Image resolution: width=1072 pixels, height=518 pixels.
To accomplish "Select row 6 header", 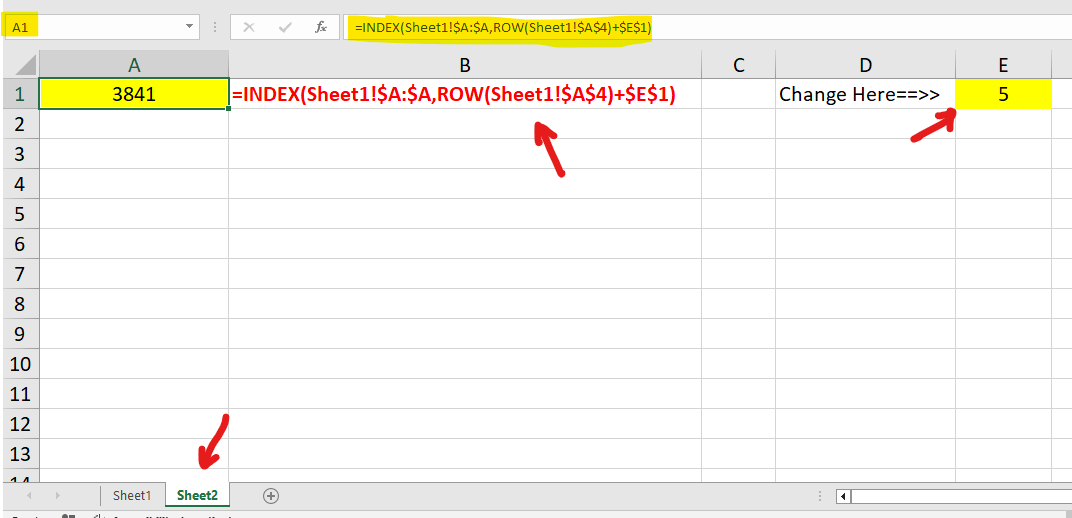I will coord(22,244).
